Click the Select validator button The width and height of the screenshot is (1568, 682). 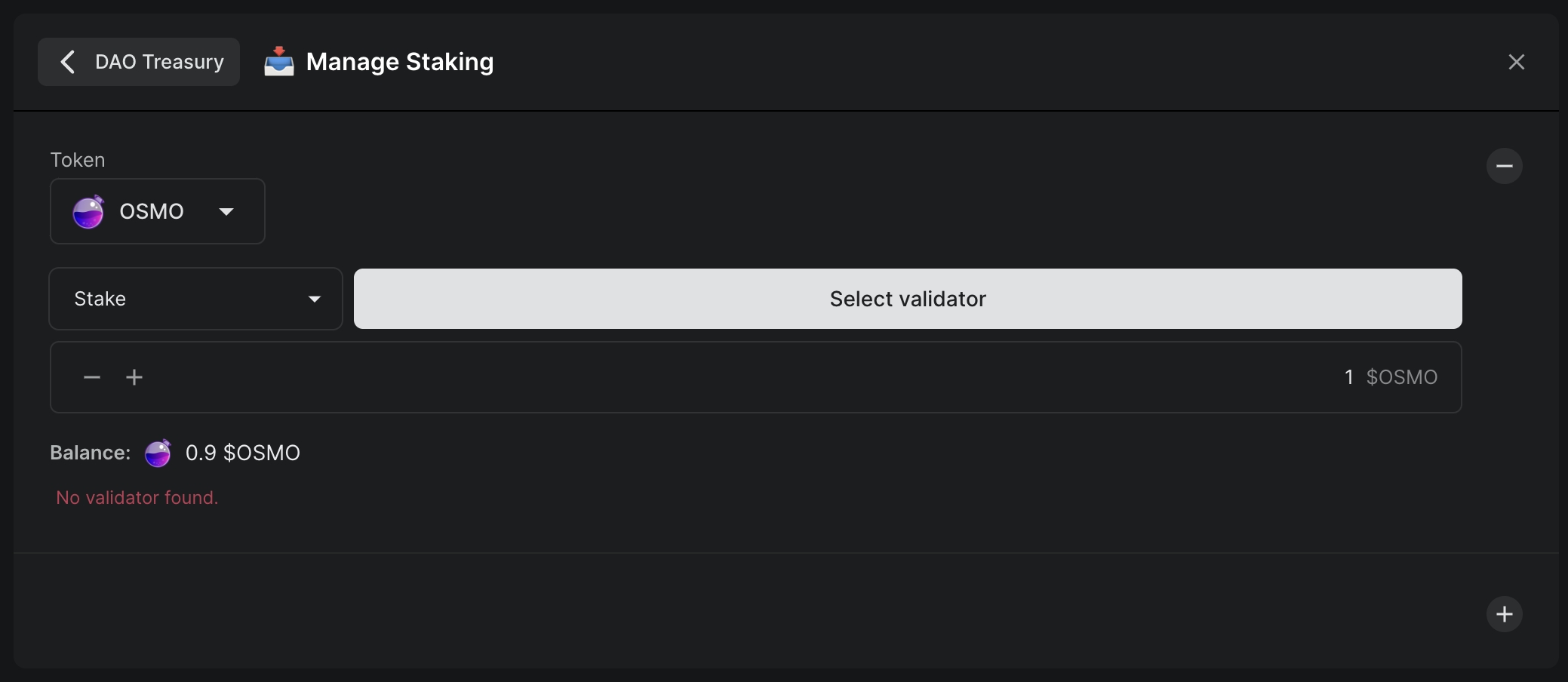(908, 299)
